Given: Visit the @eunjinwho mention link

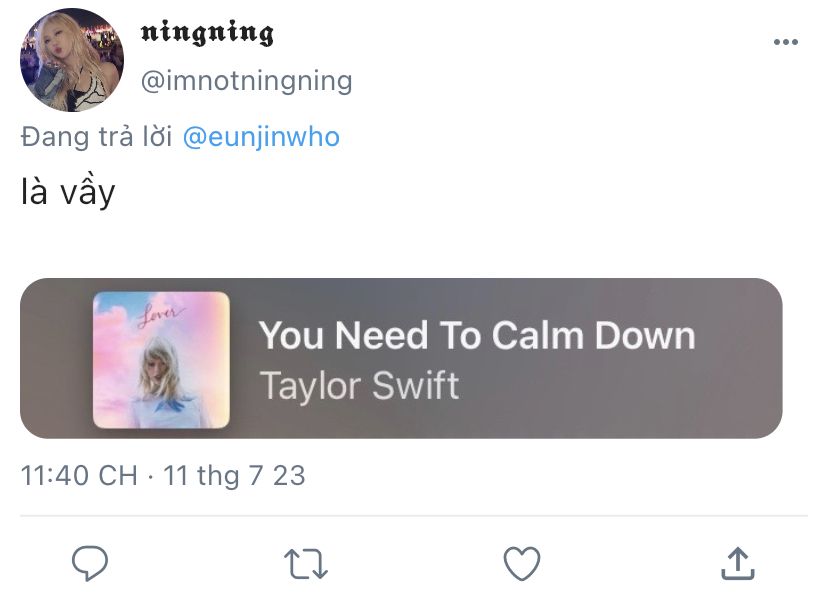Looking at the screenshot, I should pos(262,137).
